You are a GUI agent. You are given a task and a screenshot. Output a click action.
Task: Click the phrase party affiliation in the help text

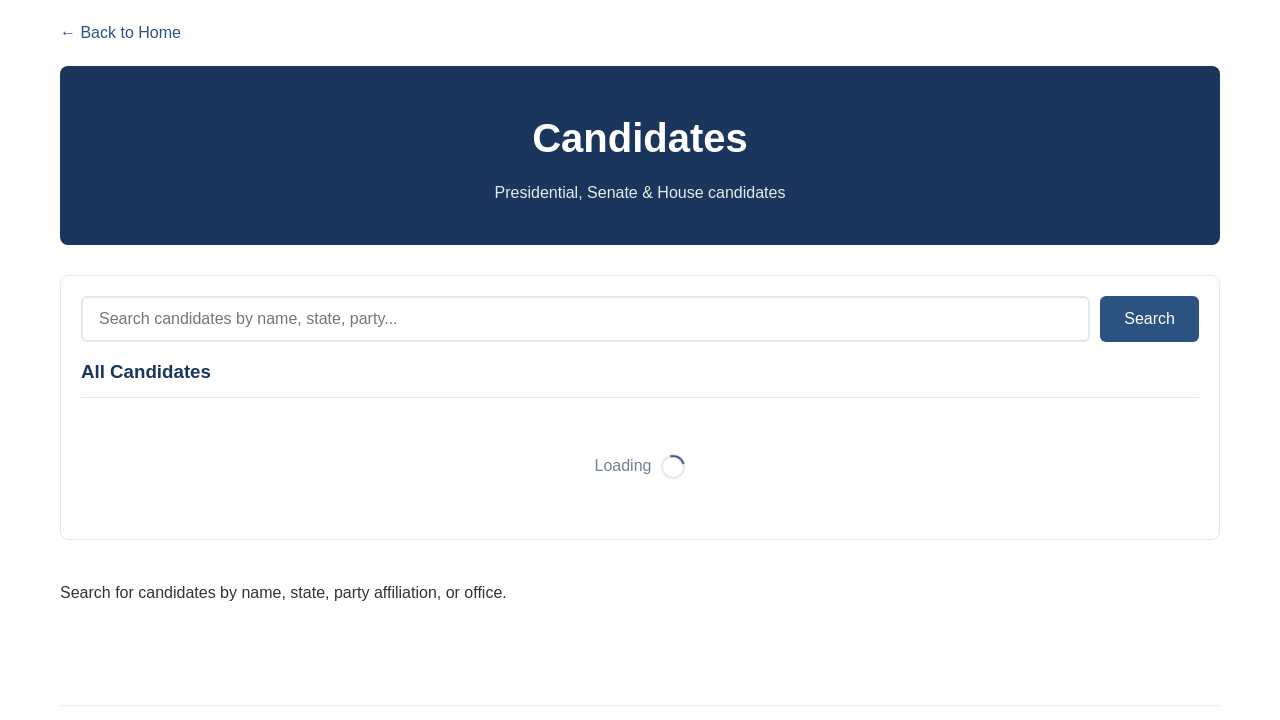[x=386, y=593]
